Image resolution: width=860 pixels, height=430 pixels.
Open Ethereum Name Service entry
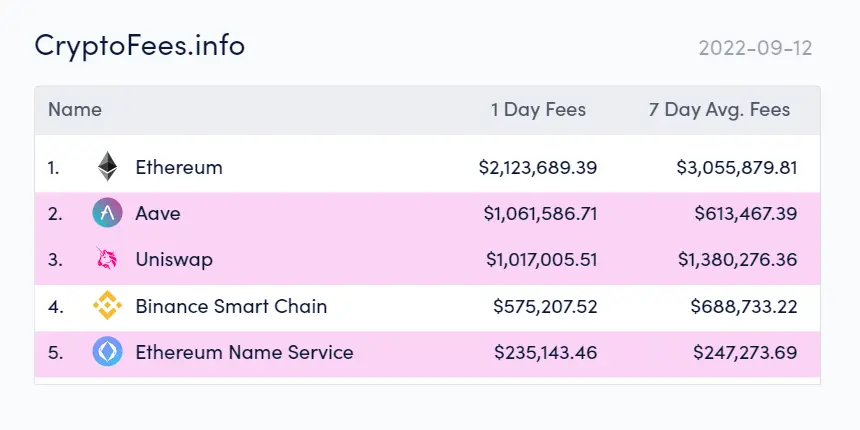(244, 352)
